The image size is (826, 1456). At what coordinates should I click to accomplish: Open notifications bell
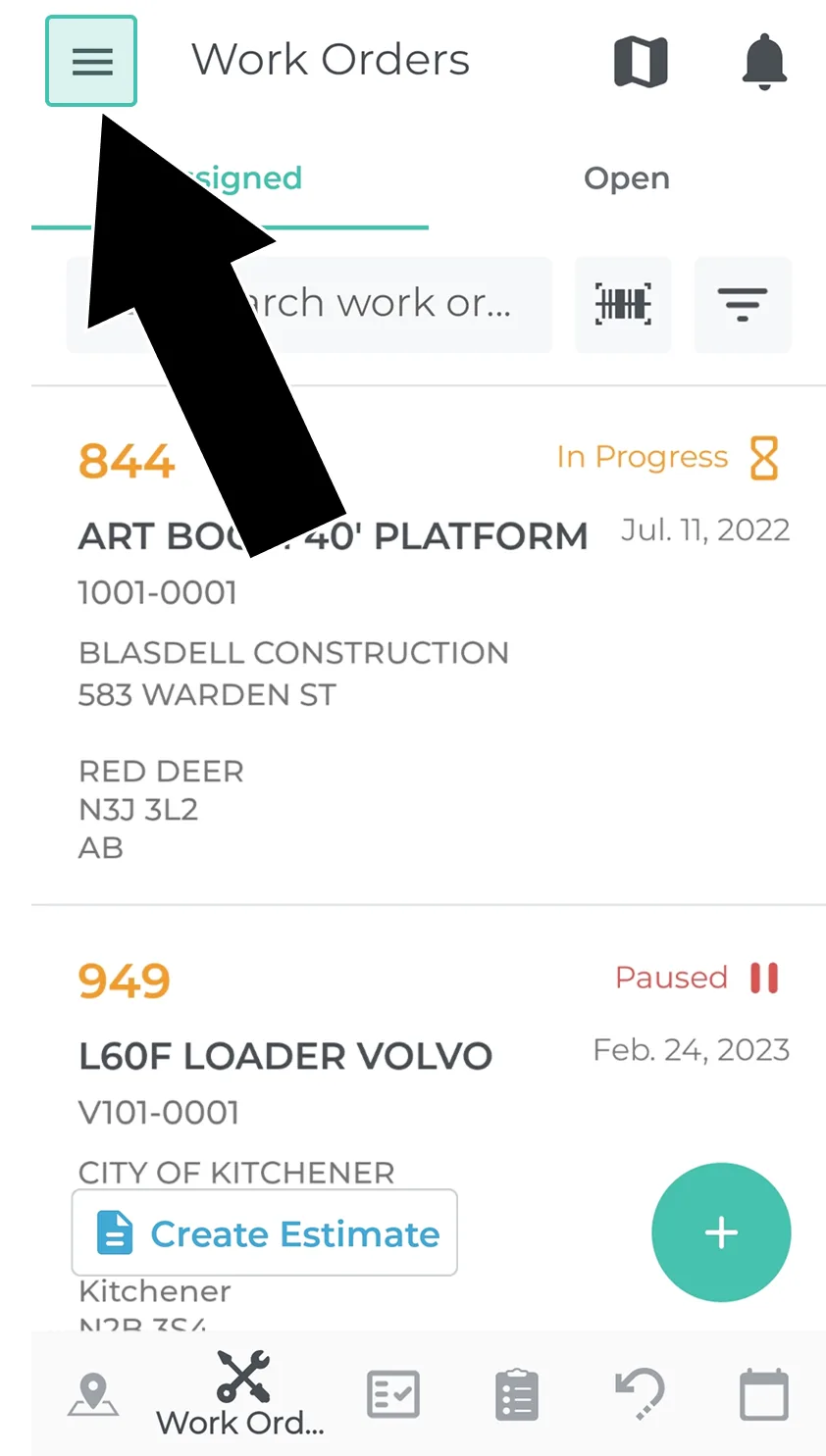[764, 62]
